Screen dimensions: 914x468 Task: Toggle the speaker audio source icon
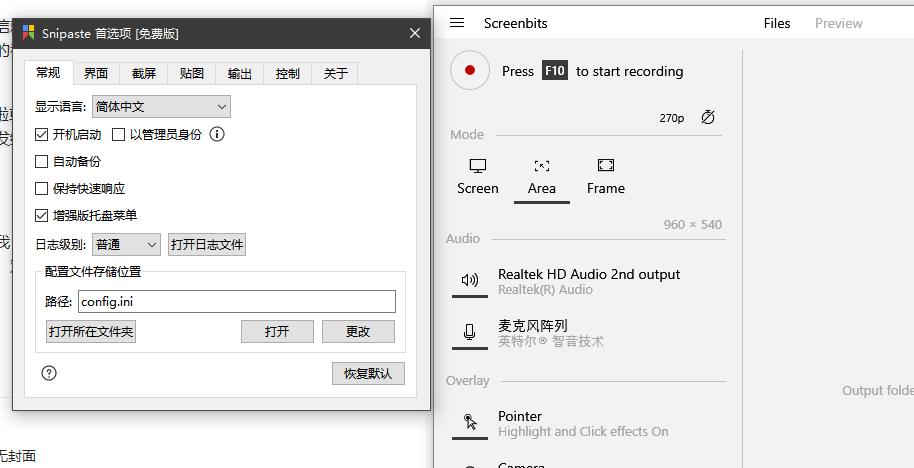pos(470,281)
